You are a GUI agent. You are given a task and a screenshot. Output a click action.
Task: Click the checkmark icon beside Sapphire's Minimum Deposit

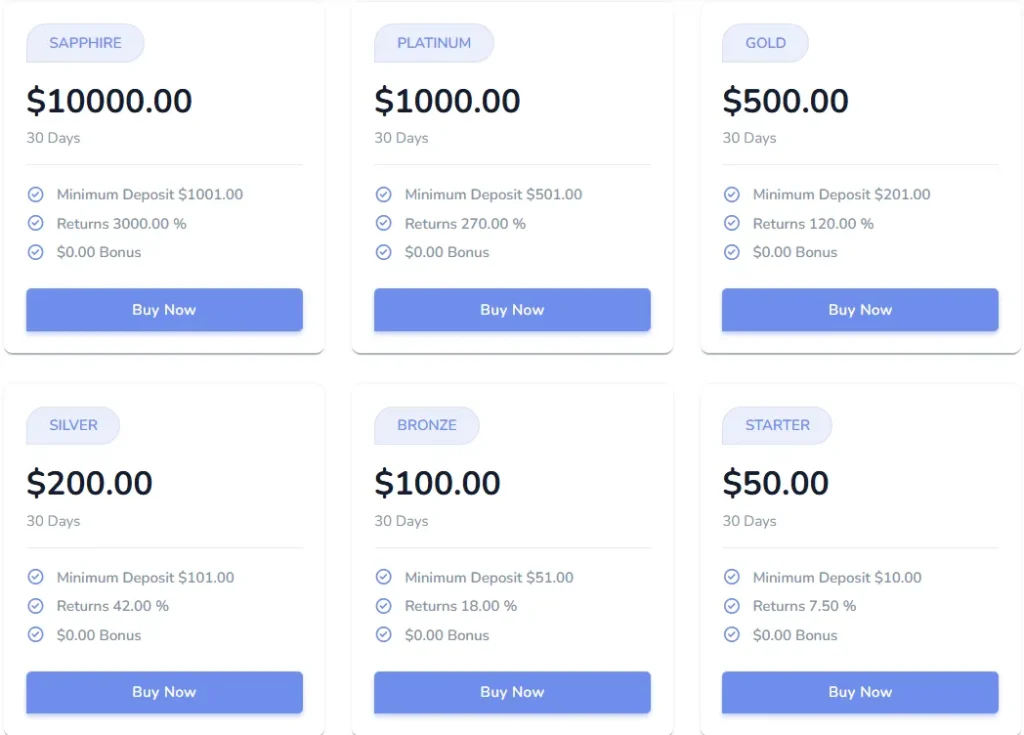(35, 194)
